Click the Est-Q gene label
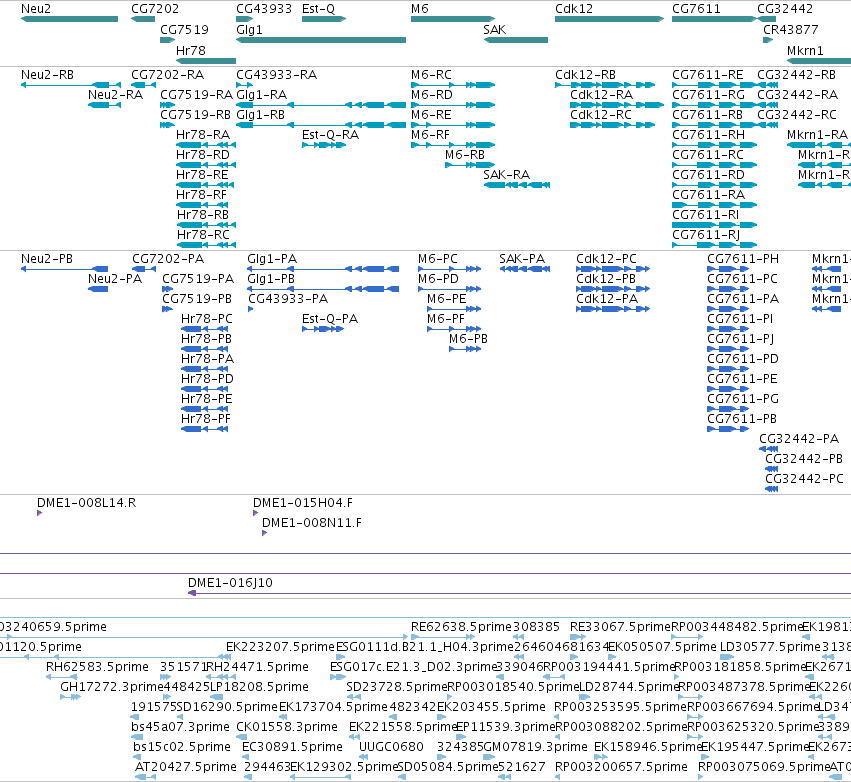 pos(319,9)
